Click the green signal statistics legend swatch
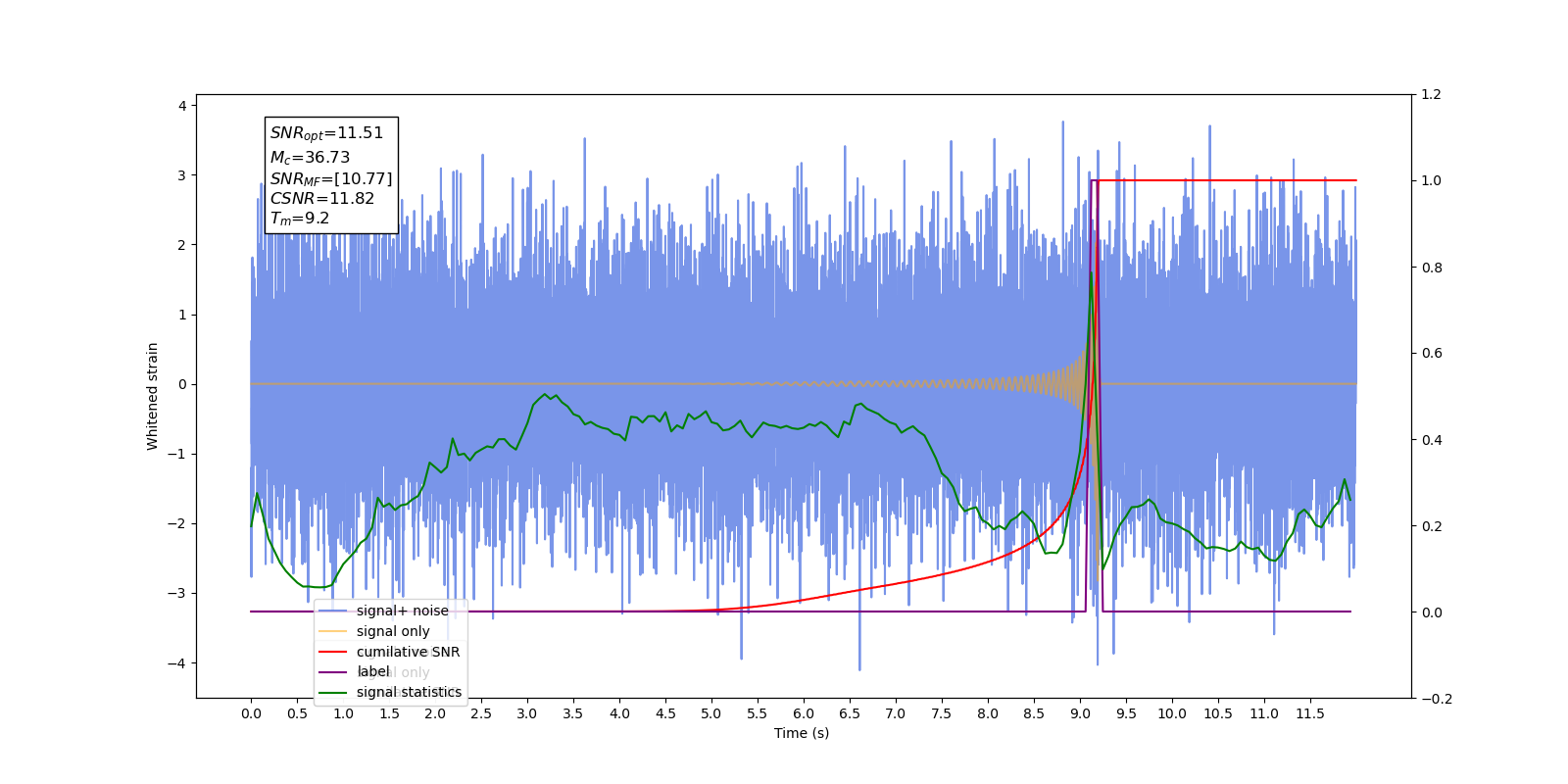This screenshot has height=784, width=1568. (333, 692)
